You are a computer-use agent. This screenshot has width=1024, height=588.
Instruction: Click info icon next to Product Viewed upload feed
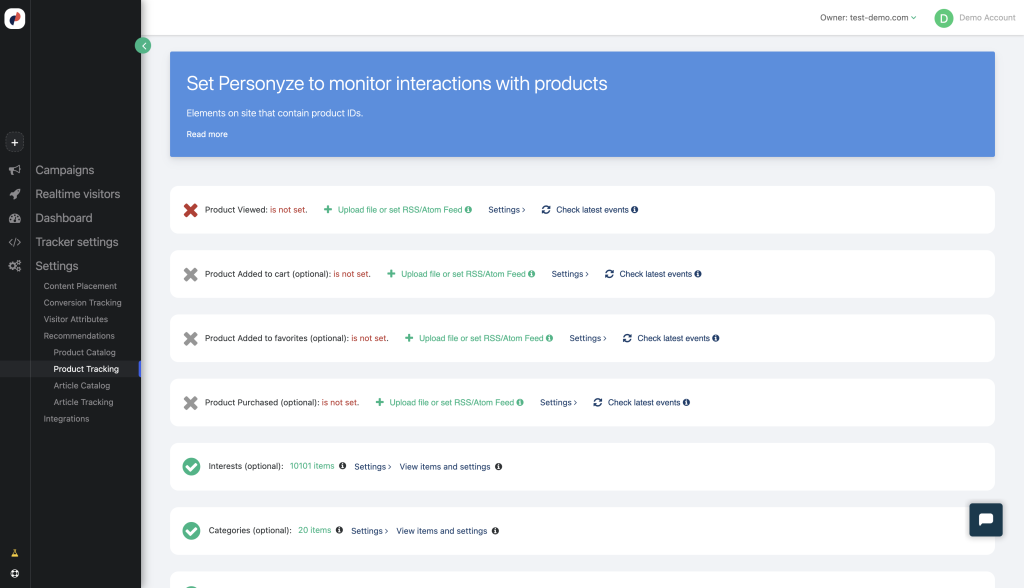coord(468,210)
